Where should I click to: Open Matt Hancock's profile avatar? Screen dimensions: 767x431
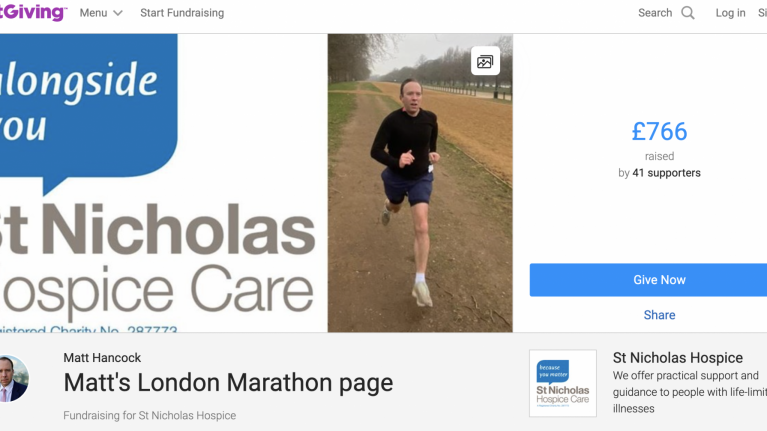[x=14, y=379]
